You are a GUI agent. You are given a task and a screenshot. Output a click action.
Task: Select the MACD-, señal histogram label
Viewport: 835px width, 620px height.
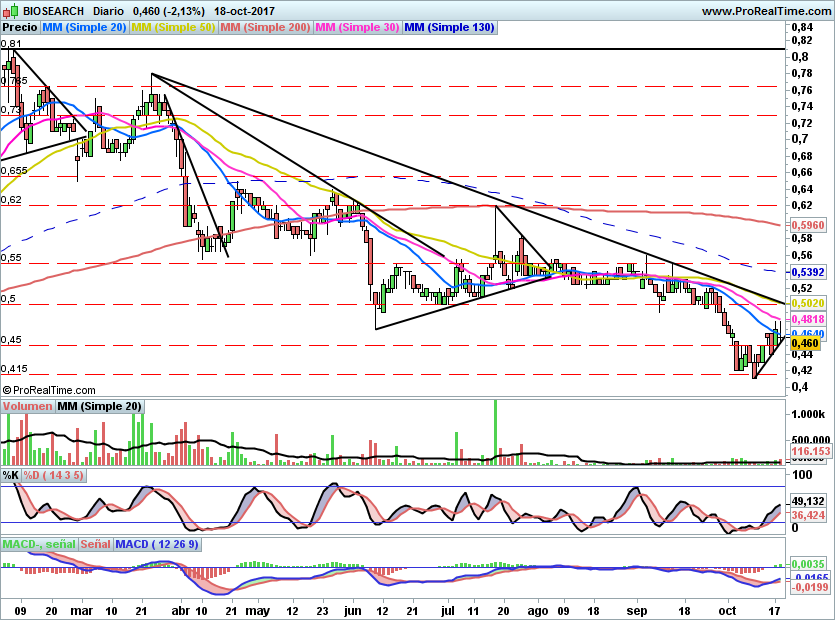(x=39, y=544)
